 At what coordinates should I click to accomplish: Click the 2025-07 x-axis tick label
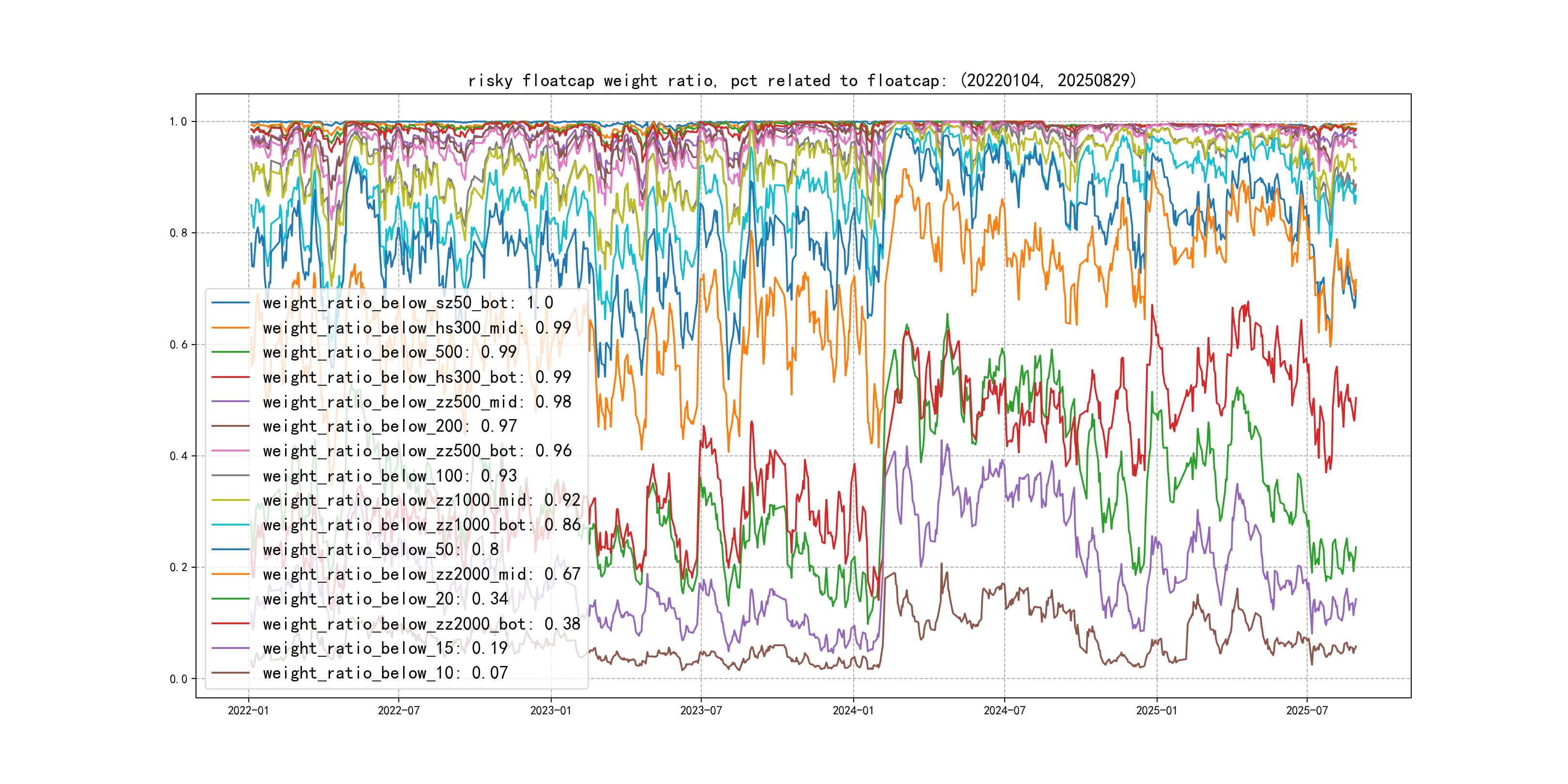1307,710
